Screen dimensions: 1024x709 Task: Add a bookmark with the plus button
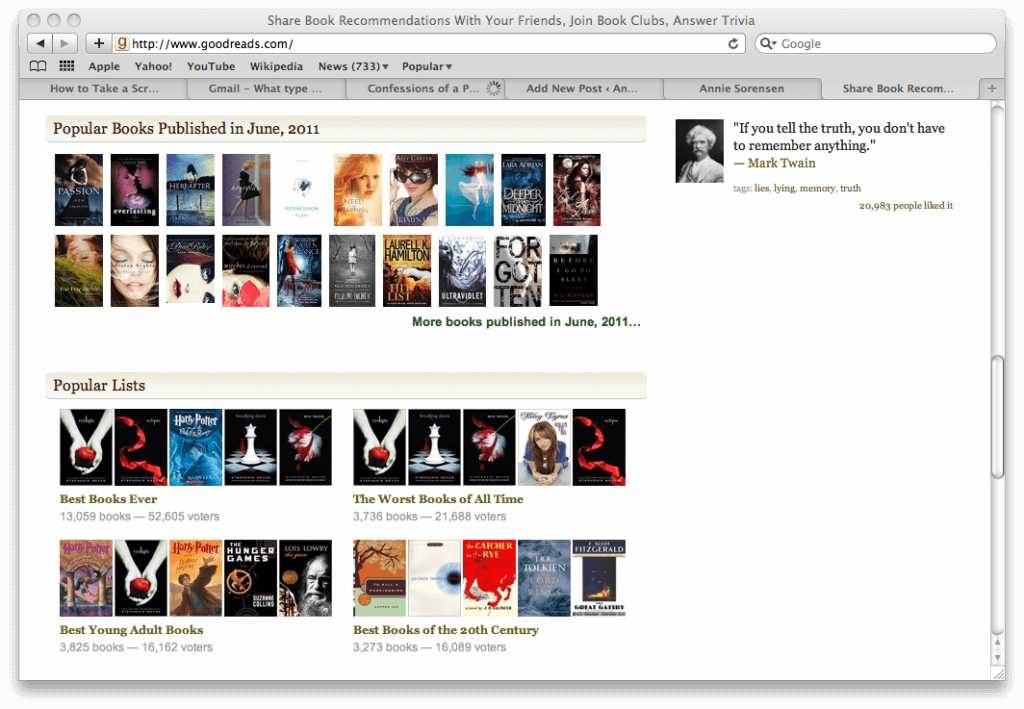(99, 43)
